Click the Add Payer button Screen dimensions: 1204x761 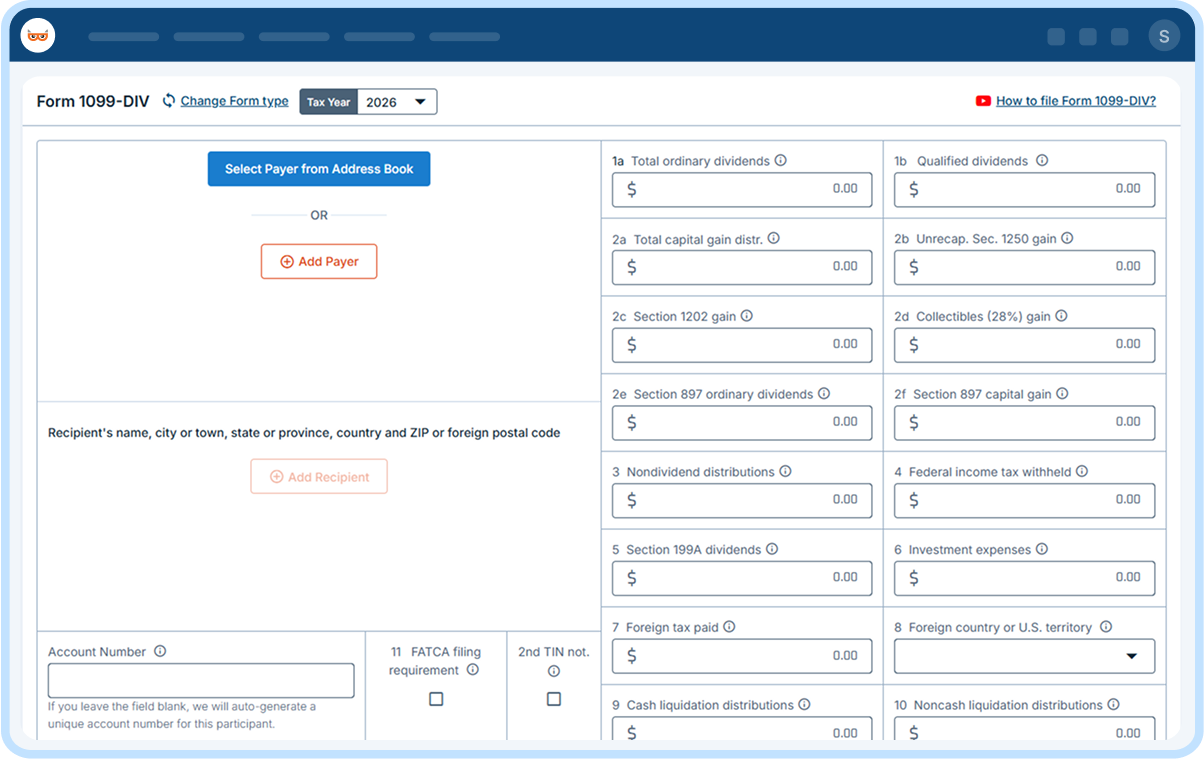319,261
